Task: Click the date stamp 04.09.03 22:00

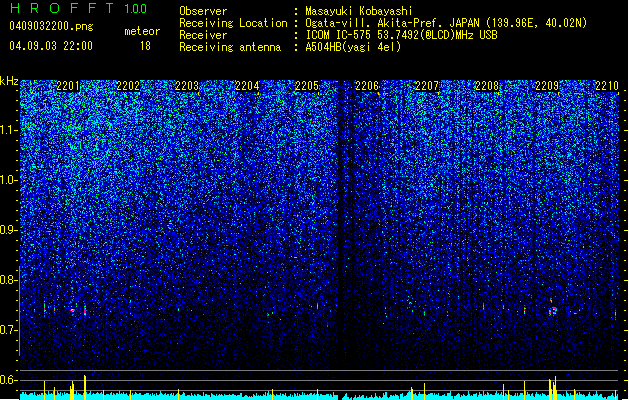Action: tap(51, 46)
